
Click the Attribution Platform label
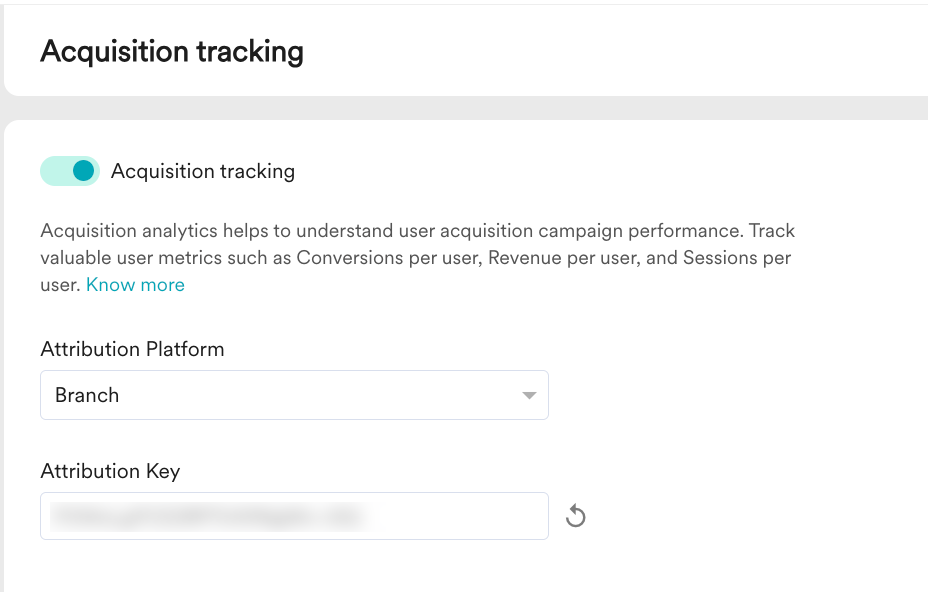pos(133,349)
